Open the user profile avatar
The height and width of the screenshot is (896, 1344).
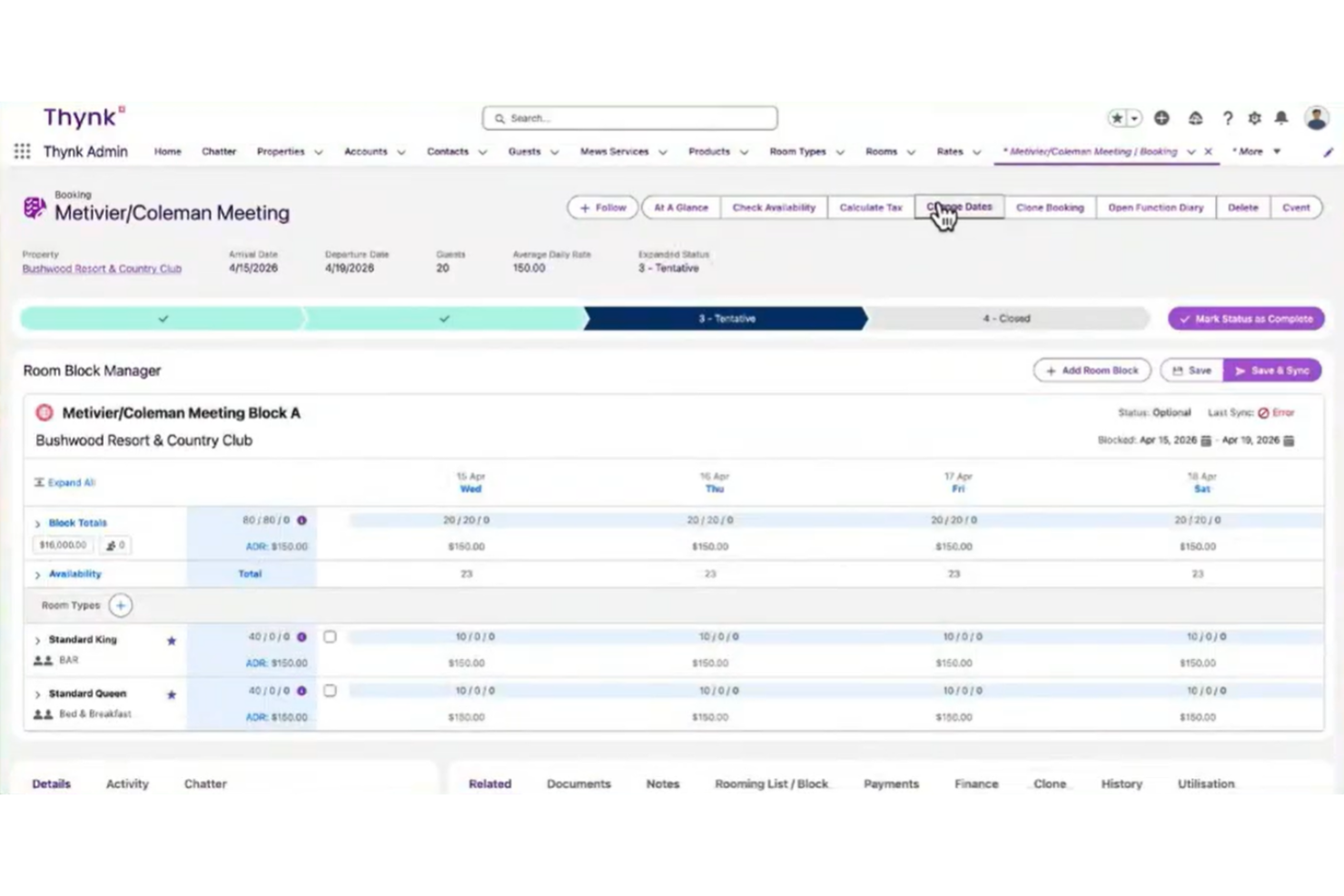tap(1317, 118)
